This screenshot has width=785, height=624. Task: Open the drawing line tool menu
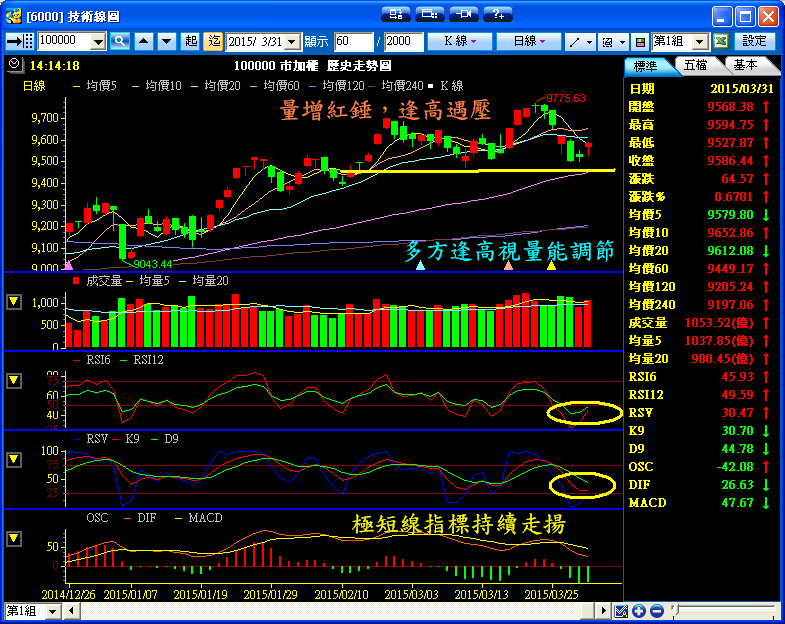pos(579,41)
